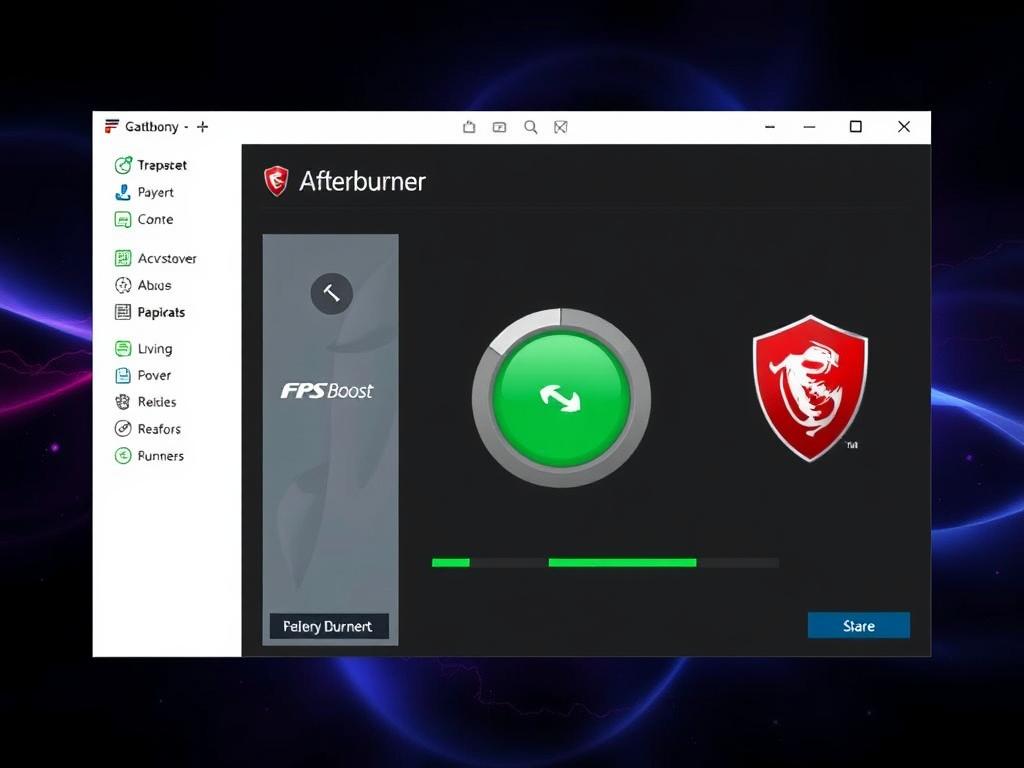Click the Gattbony app logo icon

tap(112, 126)
